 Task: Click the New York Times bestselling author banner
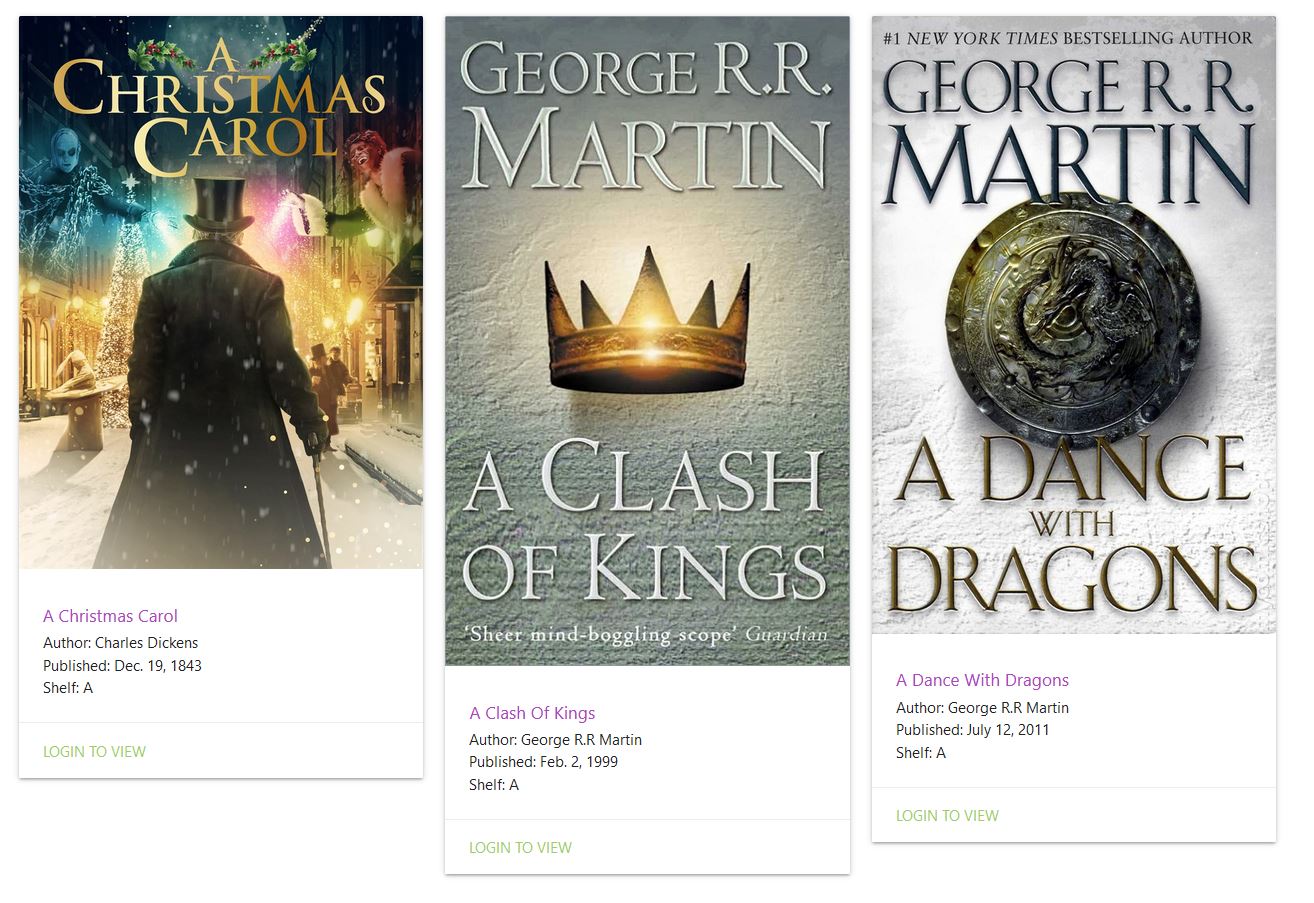[1068, 38]
